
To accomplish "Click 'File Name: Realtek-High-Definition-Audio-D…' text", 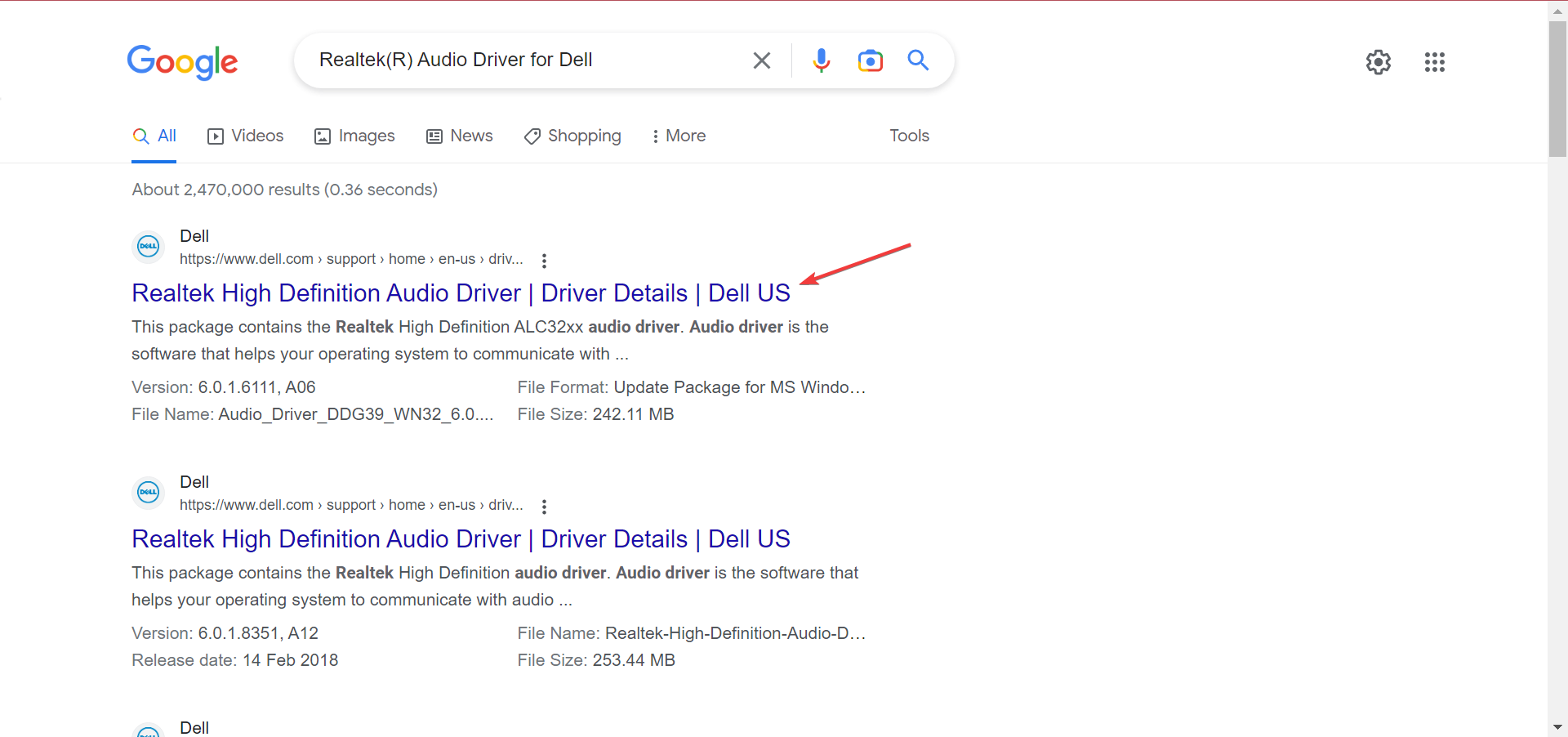I will pos(692,633).
